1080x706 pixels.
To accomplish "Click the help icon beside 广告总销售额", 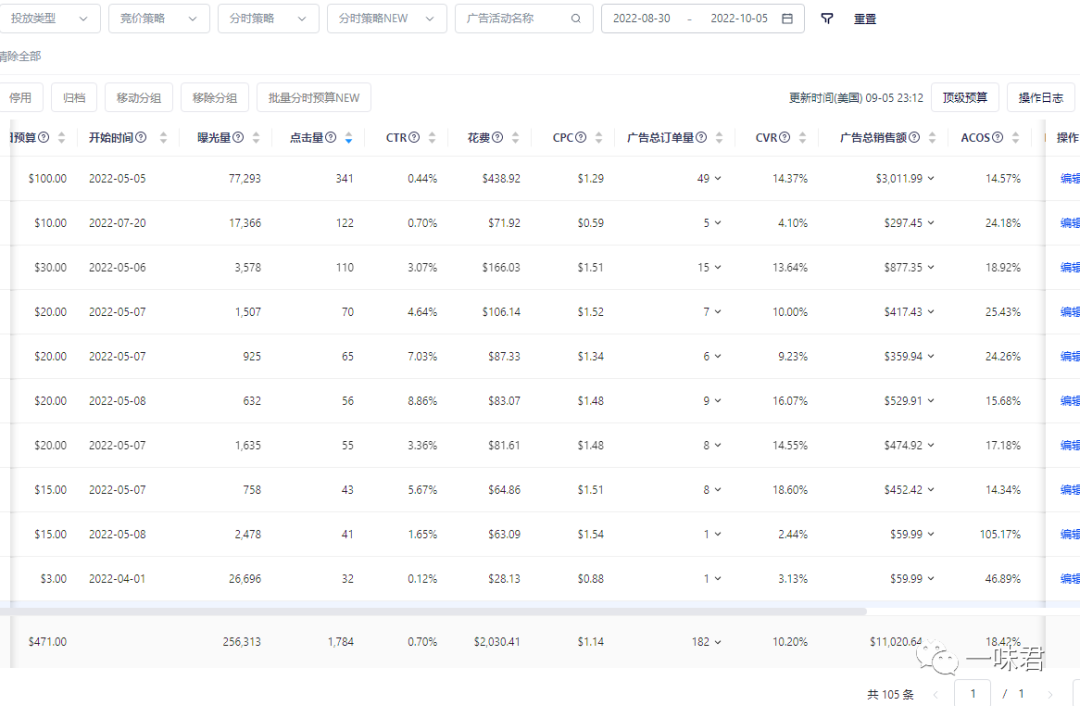I will tap(914, 138).
